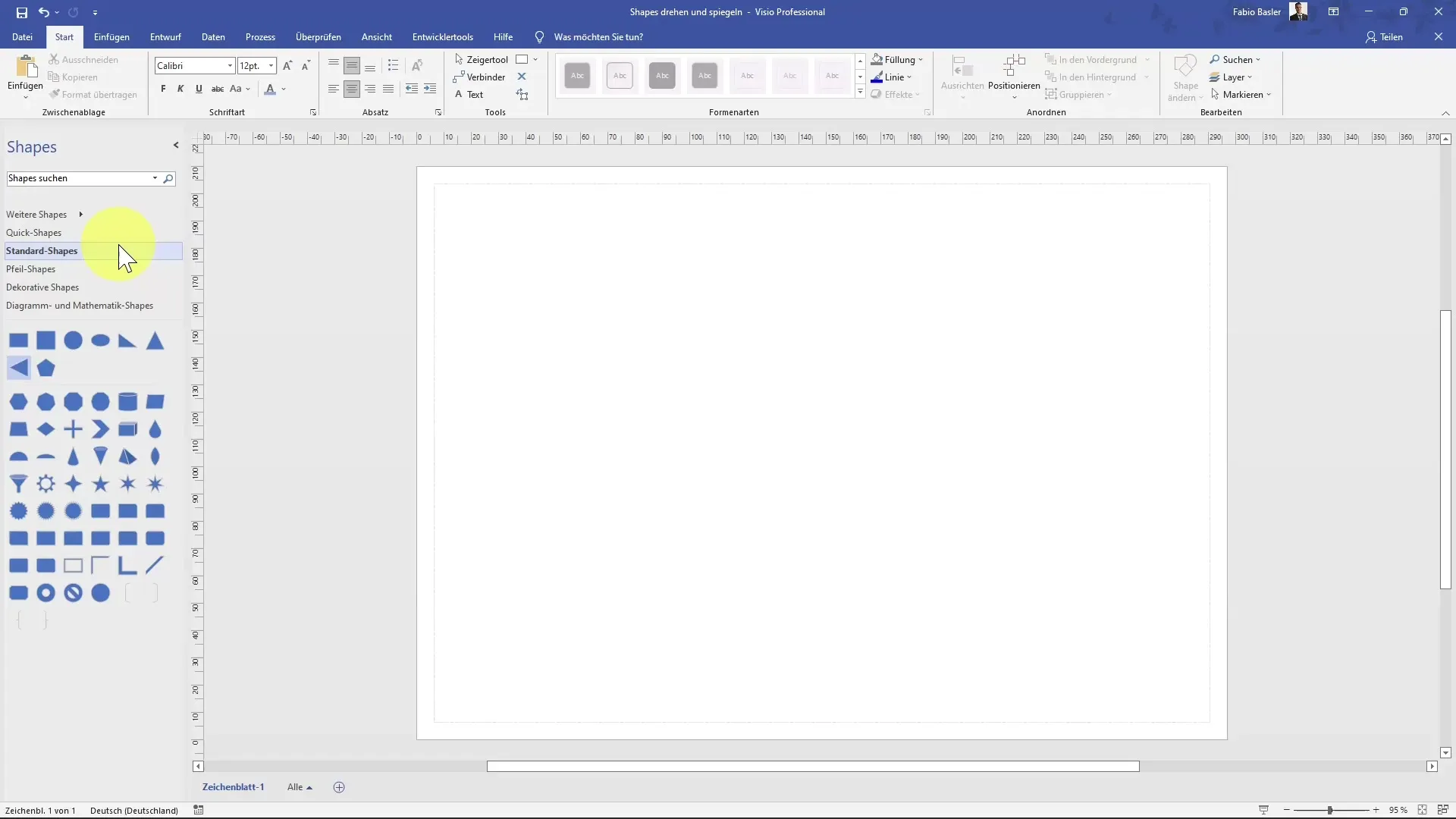The width and height of the screenshot is (1456, 819).
Task: Open the Dekorative Shapes stencil
Action: click(42, 287)
